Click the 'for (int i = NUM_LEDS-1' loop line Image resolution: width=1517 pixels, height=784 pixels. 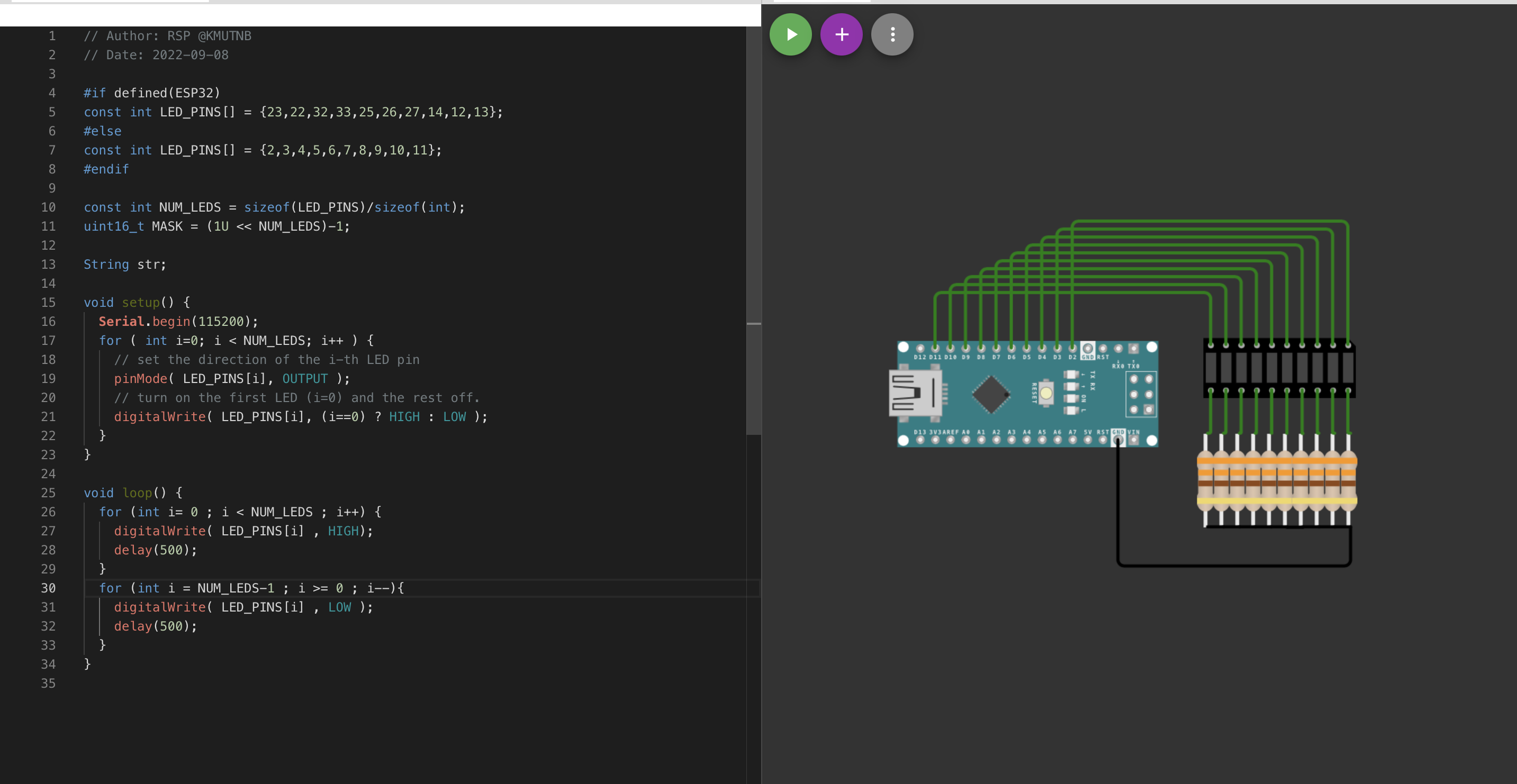(251, 588)
